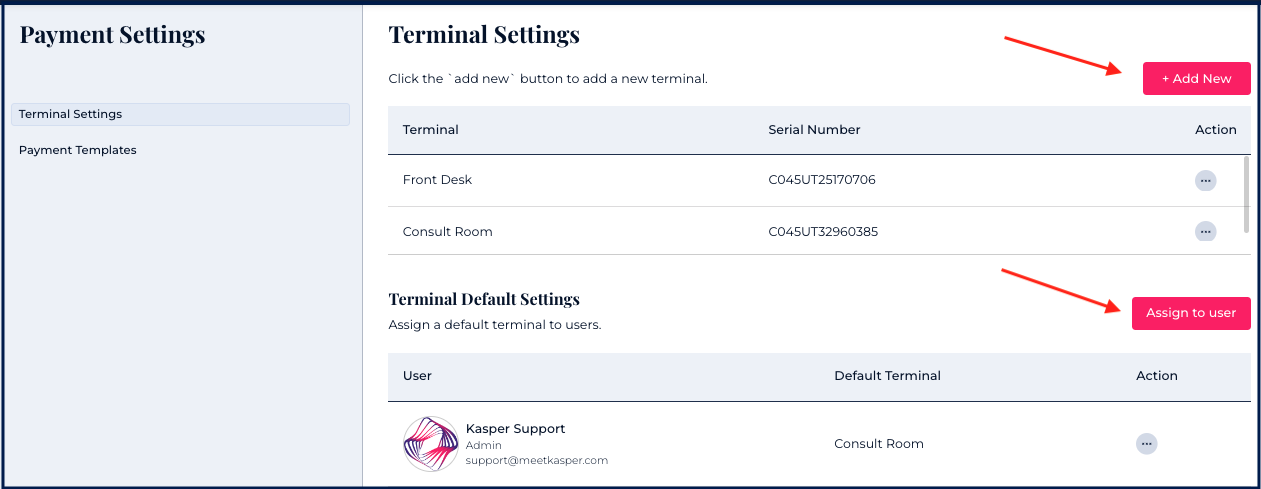The height and width of the screenshot is (489, 1261).
Task: Select the Front Desk terminal name
Action: click(437, 180)
